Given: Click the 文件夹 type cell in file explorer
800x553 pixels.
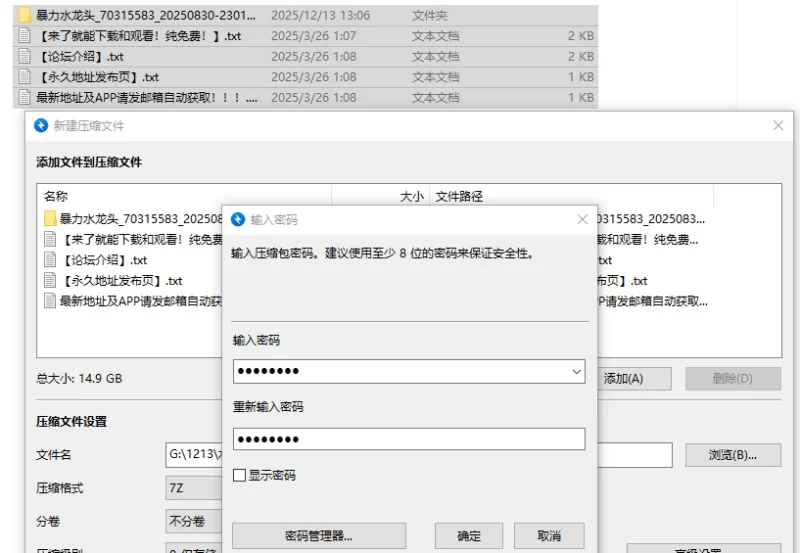Looking at the screenshot, I should [x=430, y=15].
